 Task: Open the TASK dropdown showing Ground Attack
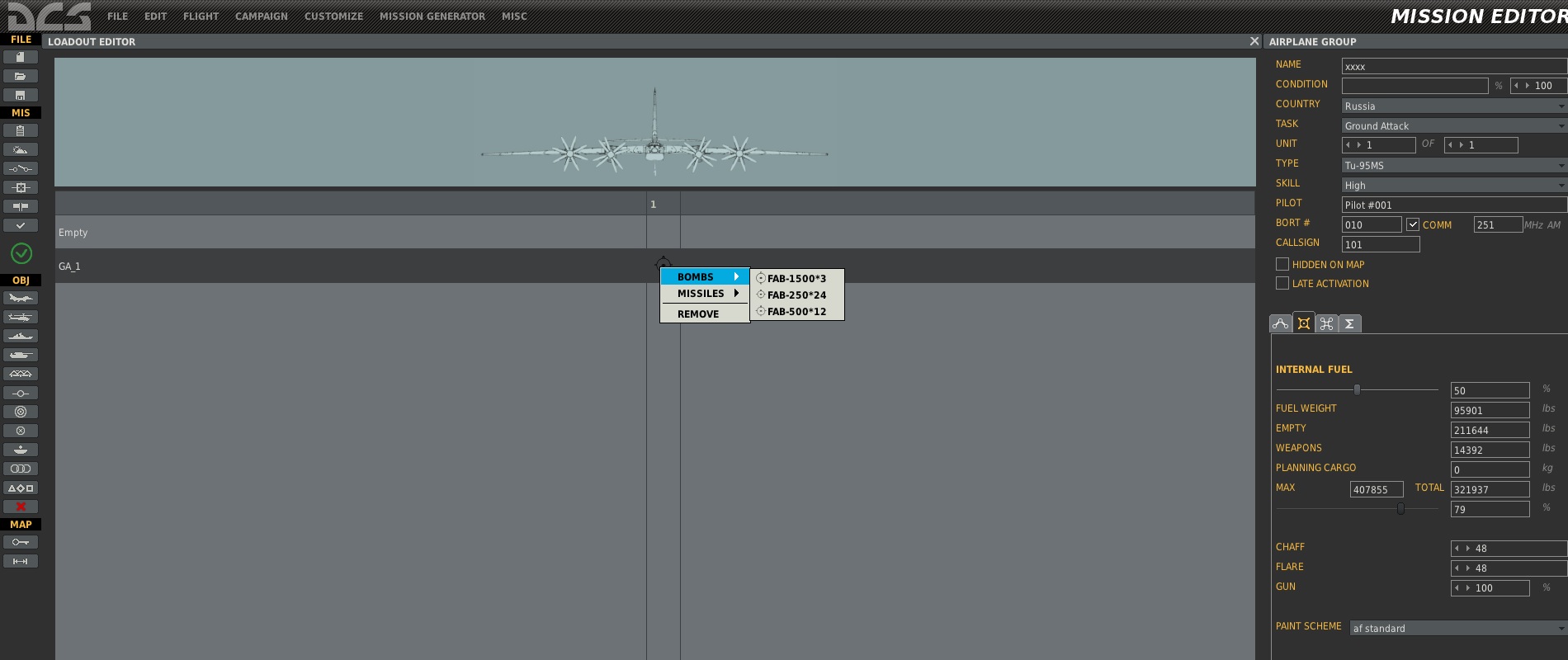pos(1454,125)
